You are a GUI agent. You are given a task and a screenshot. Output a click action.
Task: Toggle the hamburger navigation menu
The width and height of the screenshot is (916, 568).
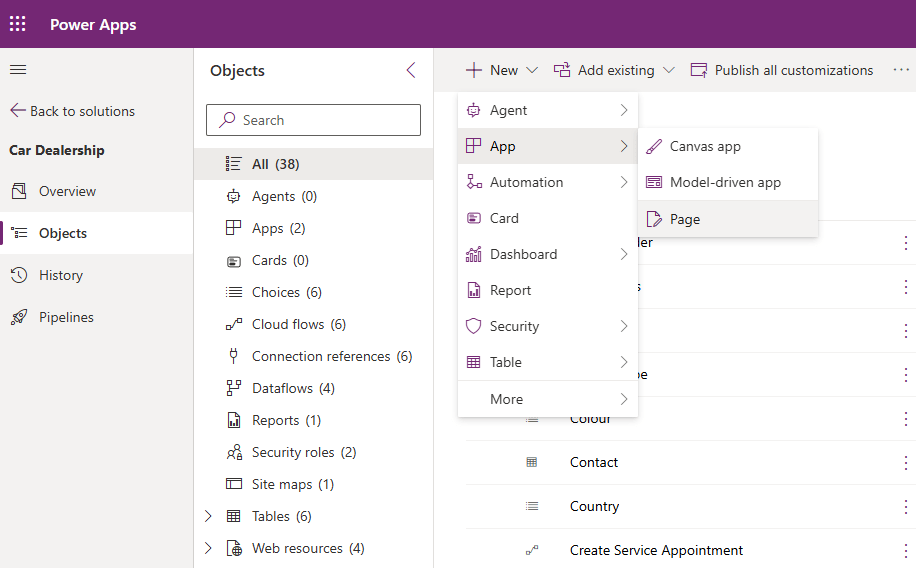[18, 70]
